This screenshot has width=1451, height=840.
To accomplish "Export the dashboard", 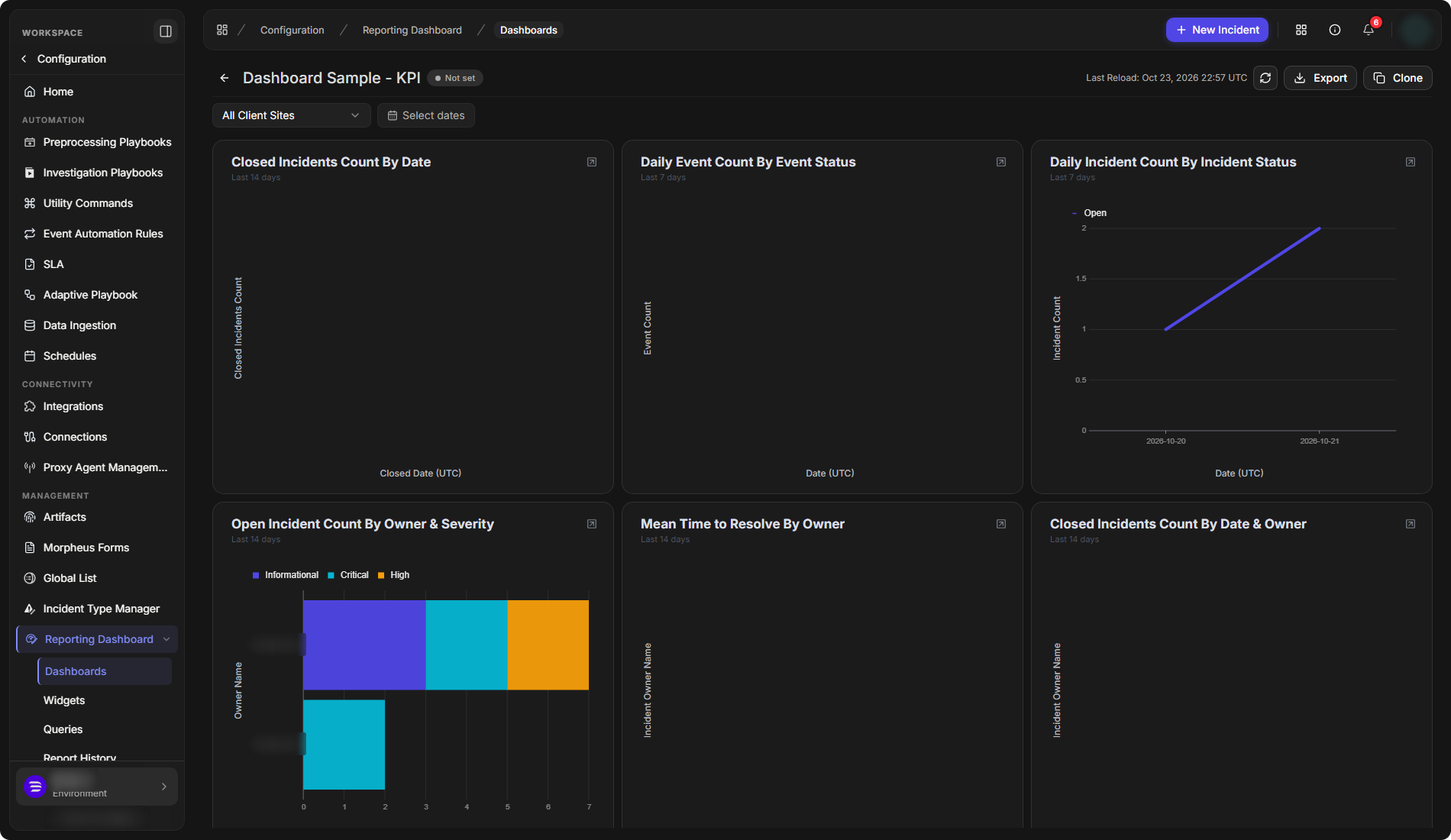I will point(1320,78).
